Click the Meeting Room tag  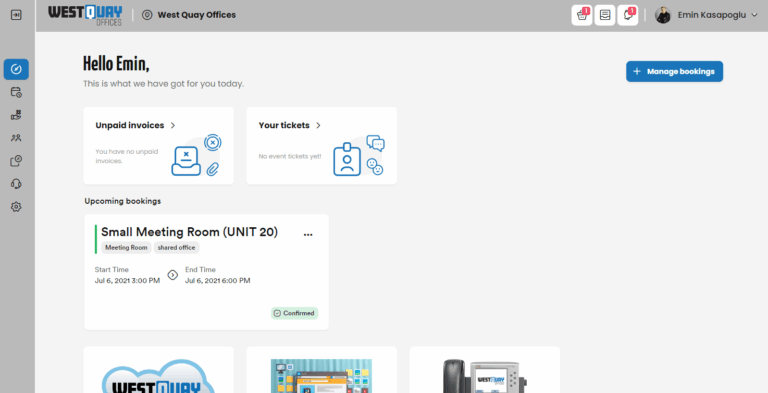(x=126, y=247)
